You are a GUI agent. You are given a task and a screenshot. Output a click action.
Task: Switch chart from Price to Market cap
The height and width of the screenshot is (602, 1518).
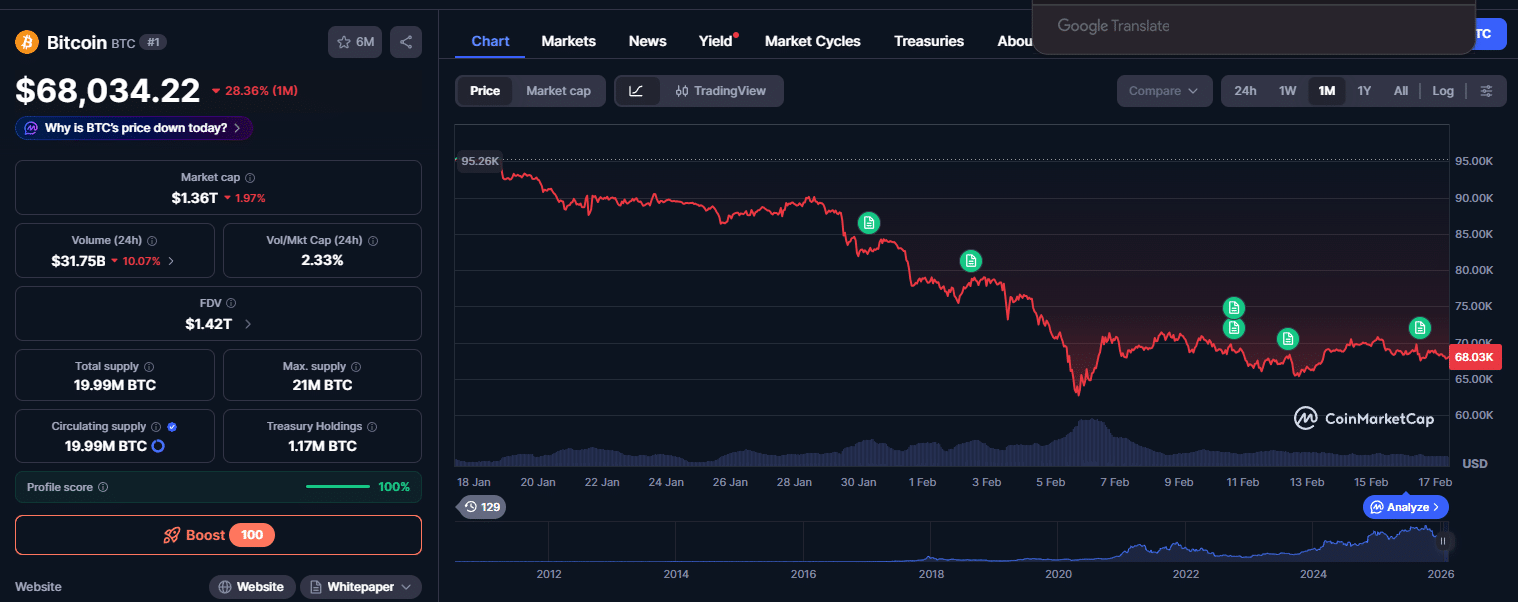click(x=558, y=90)
